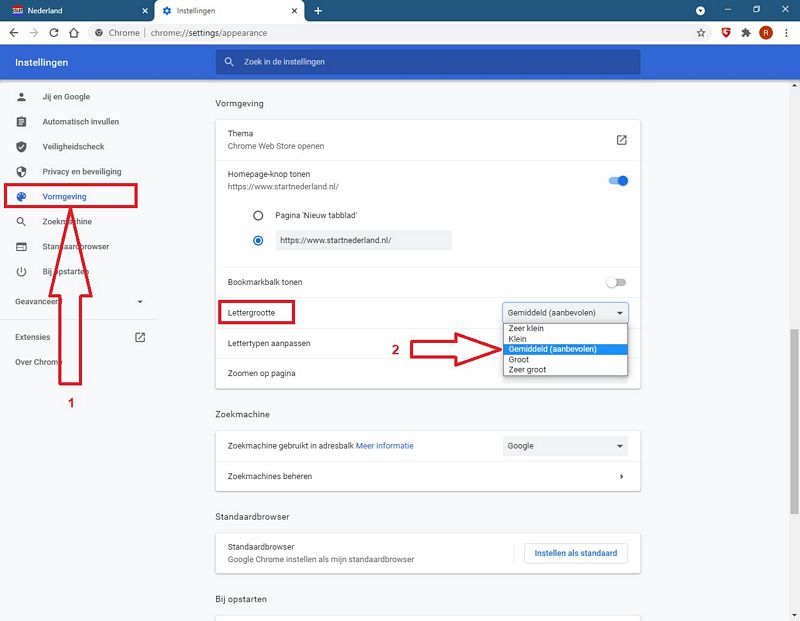Open a new tab with plus button
Screen dimensions: 800x621
[x=318, y=11]
